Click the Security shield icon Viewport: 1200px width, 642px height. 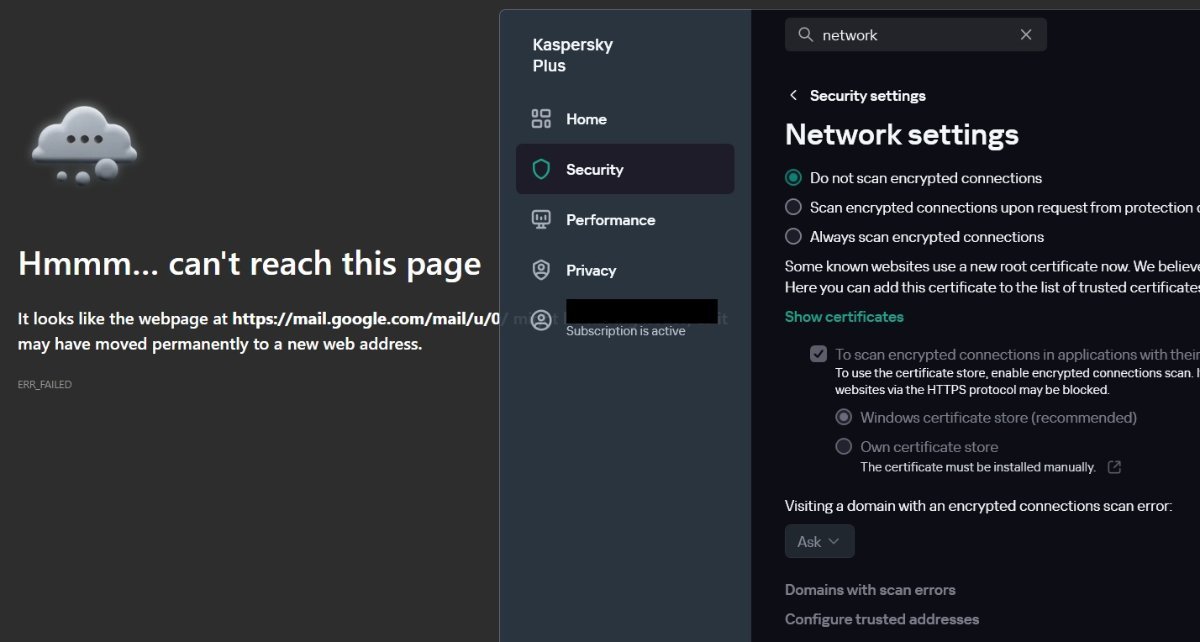[541, 170]
